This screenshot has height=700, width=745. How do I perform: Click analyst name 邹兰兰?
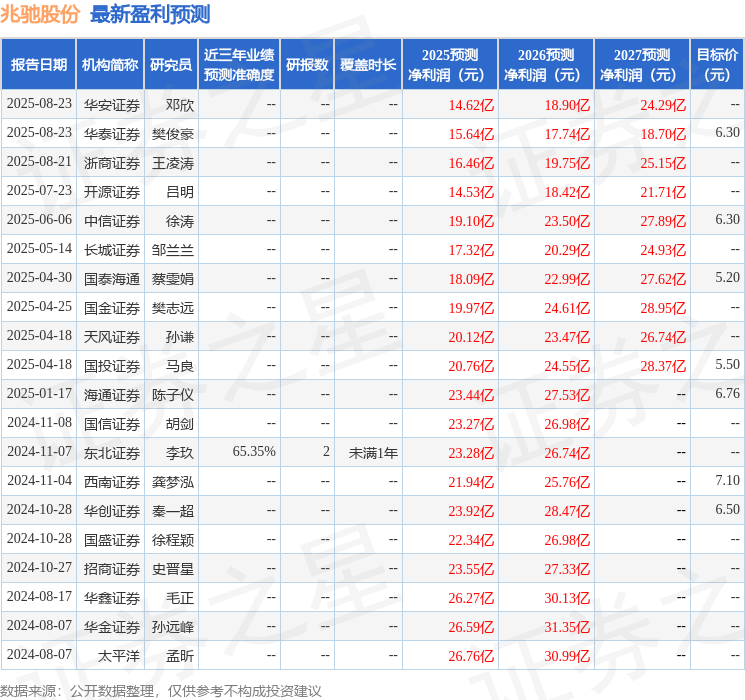(x=173, y=250)
